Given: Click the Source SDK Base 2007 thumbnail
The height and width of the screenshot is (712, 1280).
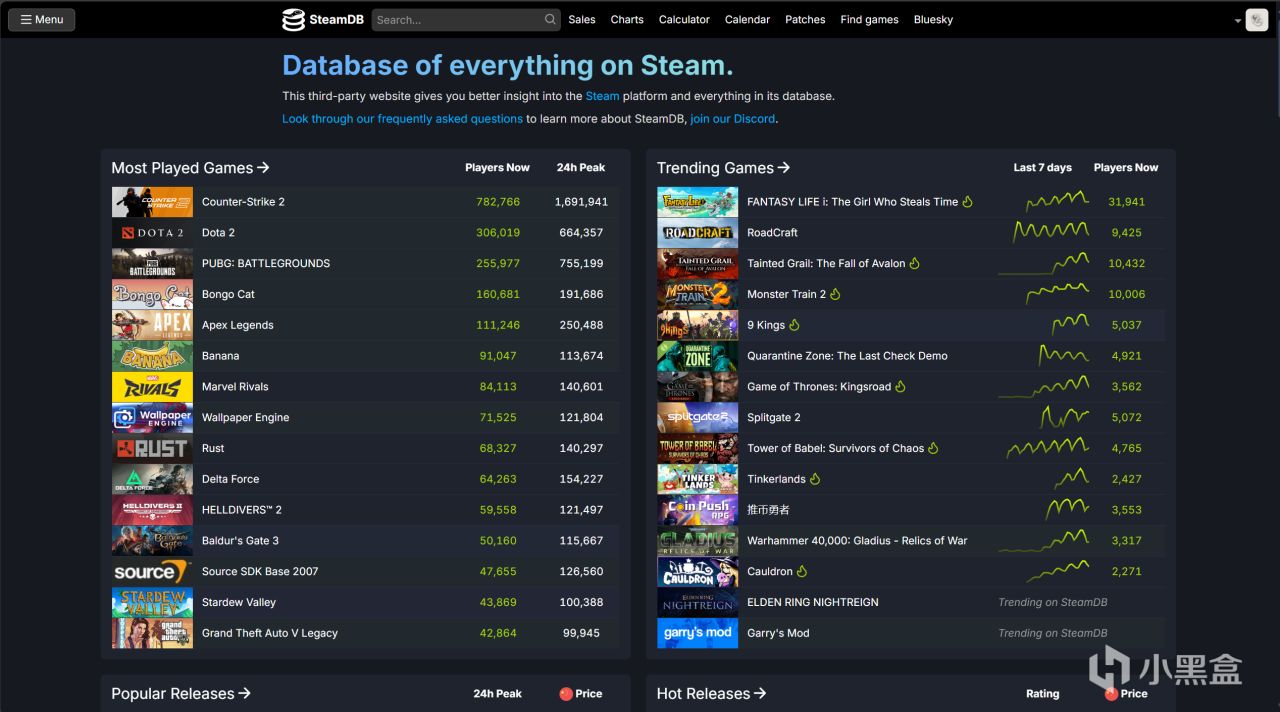Looking at the screenshot, I should click(x=152, y=572).
